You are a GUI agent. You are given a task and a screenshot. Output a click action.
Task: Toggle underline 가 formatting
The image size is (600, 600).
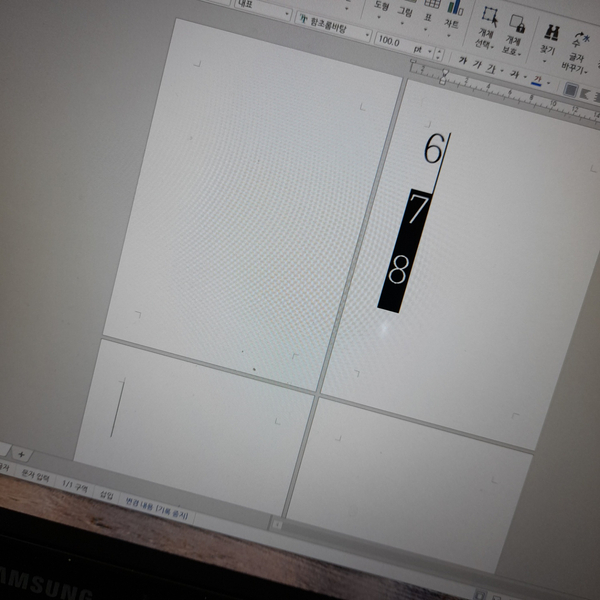(x=491, y=68)
